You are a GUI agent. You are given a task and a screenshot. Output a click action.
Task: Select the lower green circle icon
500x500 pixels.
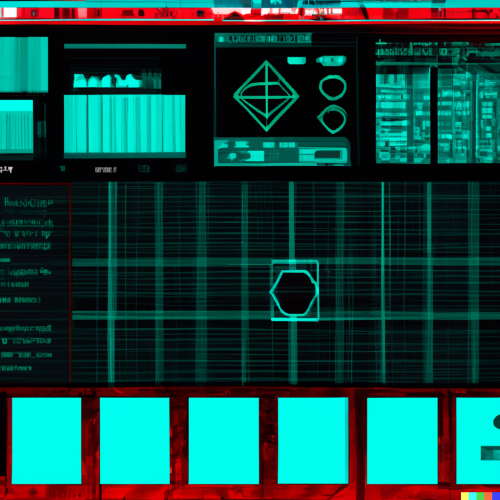tap(332, 119)
